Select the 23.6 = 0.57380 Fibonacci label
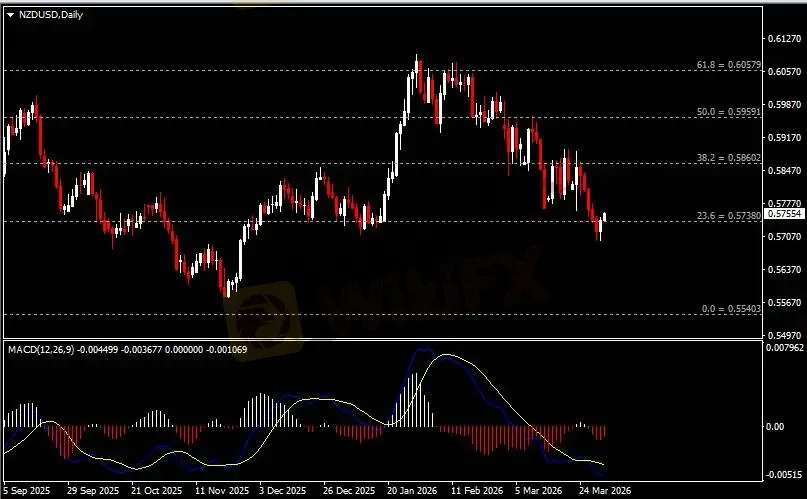This screenshot has width=807, height=499. click(x=728, y=216)
